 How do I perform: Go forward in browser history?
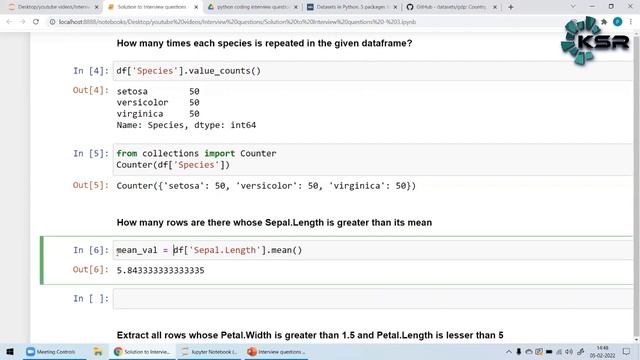22,22
